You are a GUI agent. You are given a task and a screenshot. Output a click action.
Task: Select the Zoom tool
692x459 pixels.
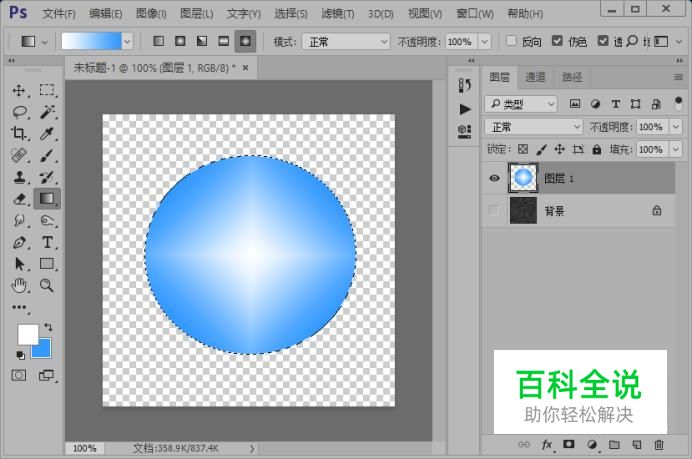[x=47, y=286]
